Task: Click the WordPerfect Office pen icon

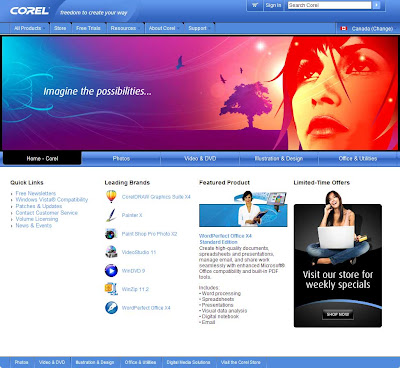Action: (111, 308)
